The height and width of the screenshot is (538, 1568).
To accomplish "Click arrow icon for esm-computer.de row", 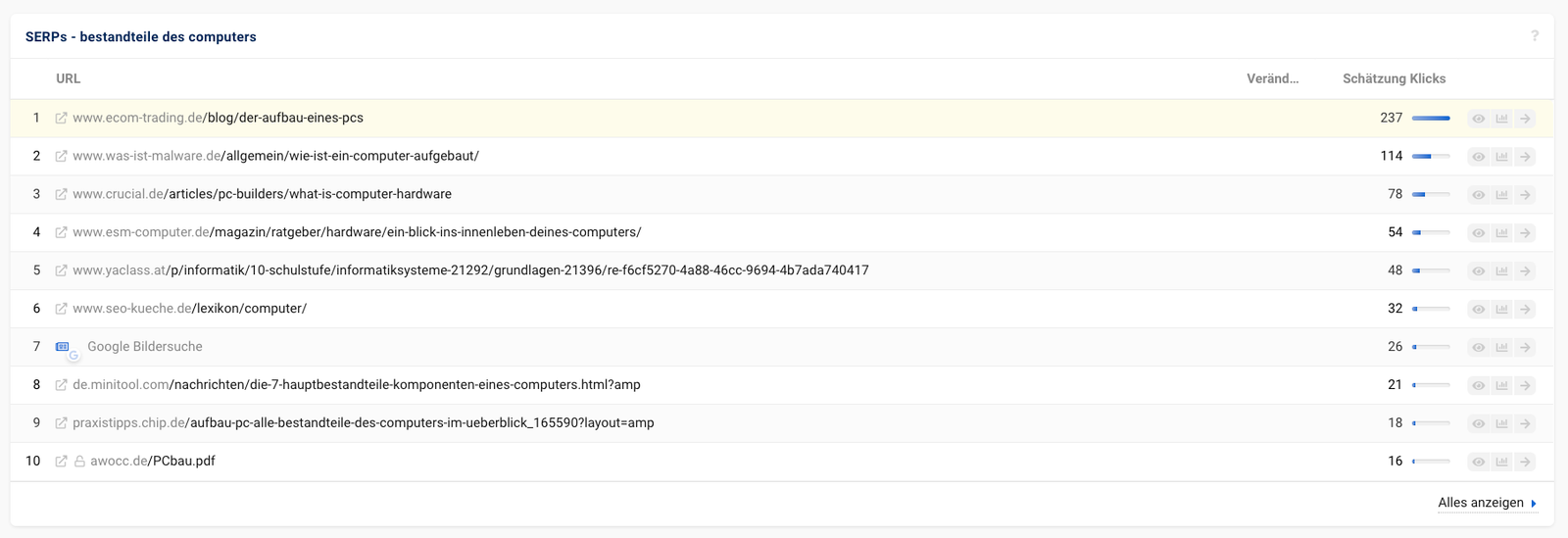I will pyautogui.click(x=1525, y=233).
